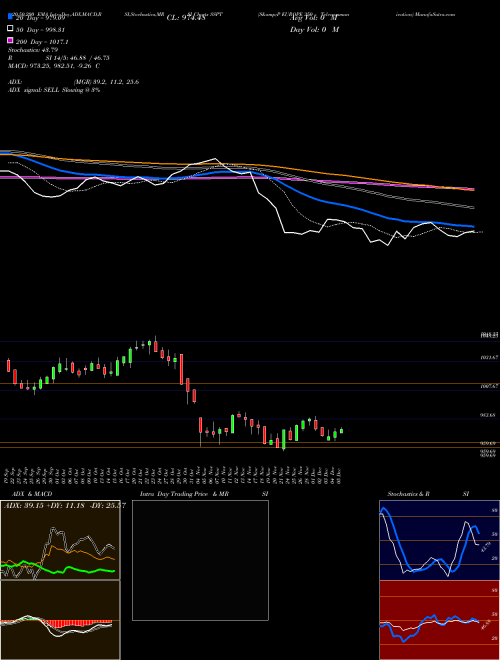Click the 1031.67 price axis label
500x660 pixels.
489,357
